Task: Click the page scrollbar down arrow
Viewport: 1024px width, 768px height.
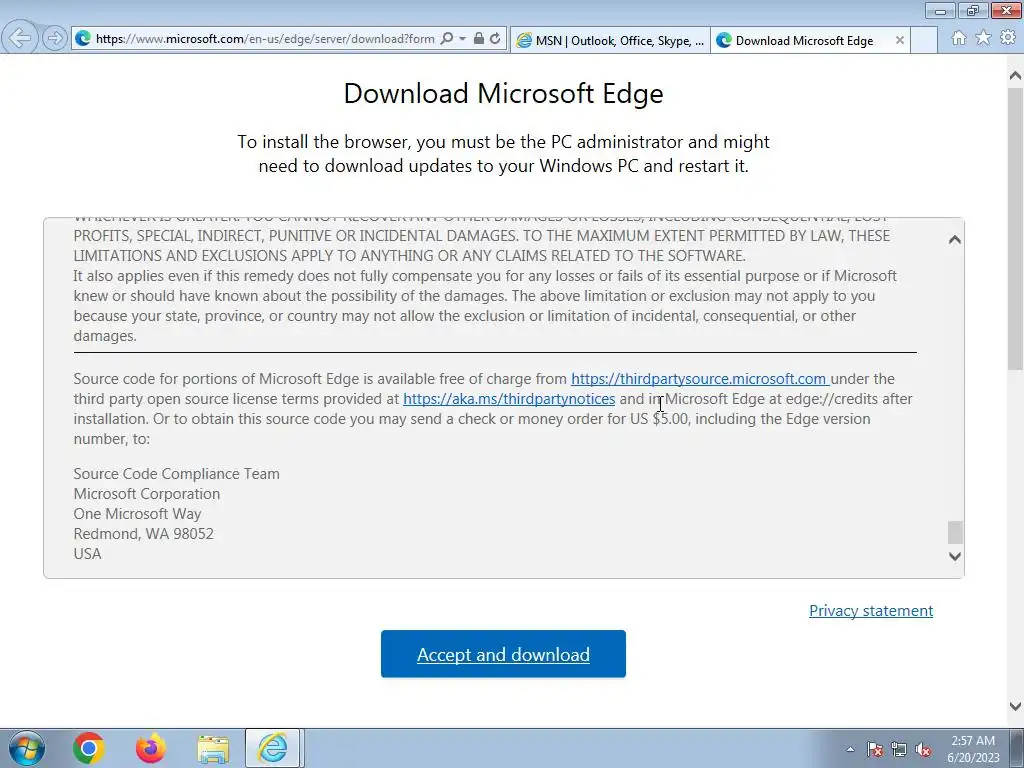Action: point(1015,706)
